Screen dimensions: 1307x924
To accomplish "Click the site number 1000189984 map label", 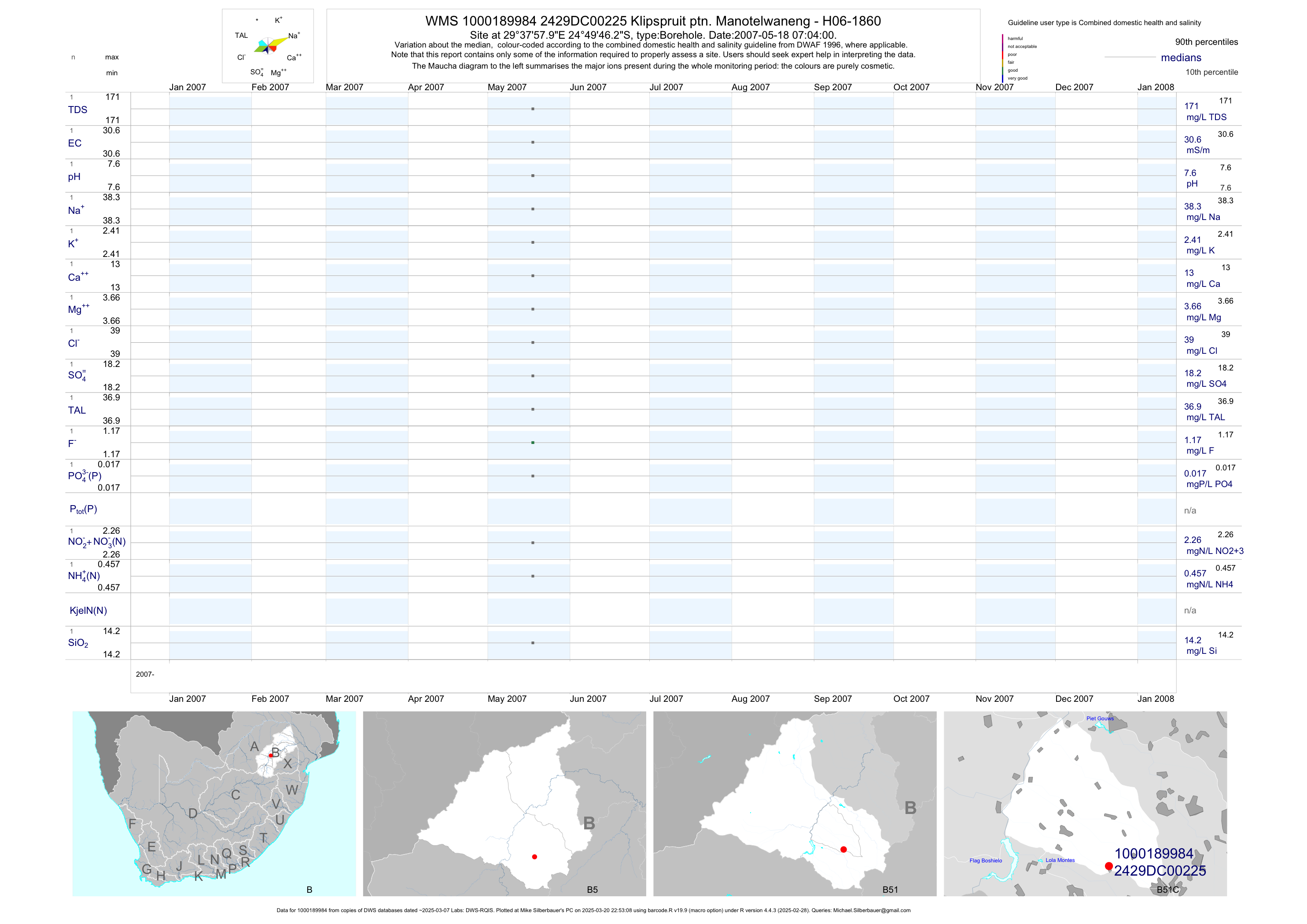I will [1153, 854].
